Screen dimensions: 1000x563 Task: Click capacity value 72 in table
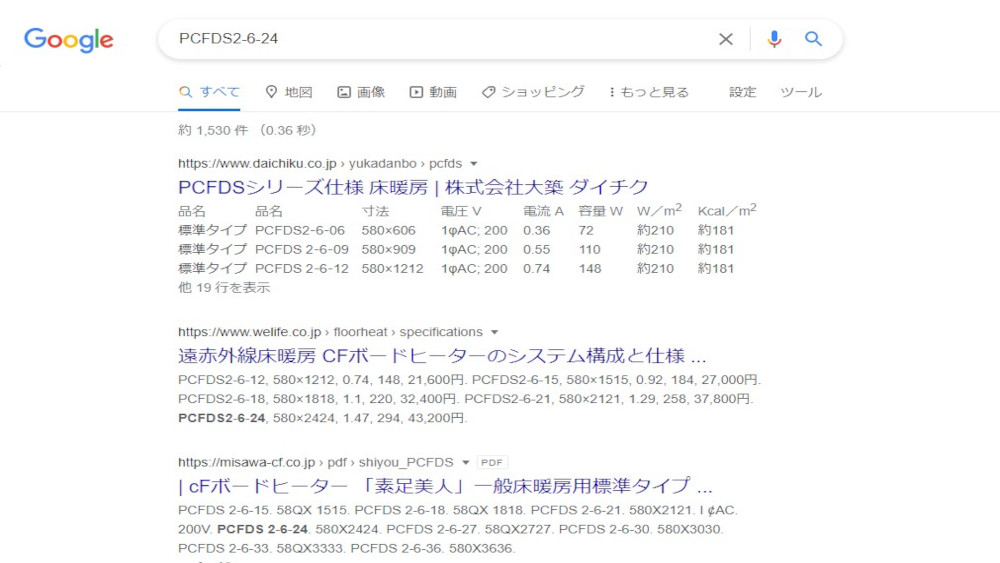coord(586,230)
